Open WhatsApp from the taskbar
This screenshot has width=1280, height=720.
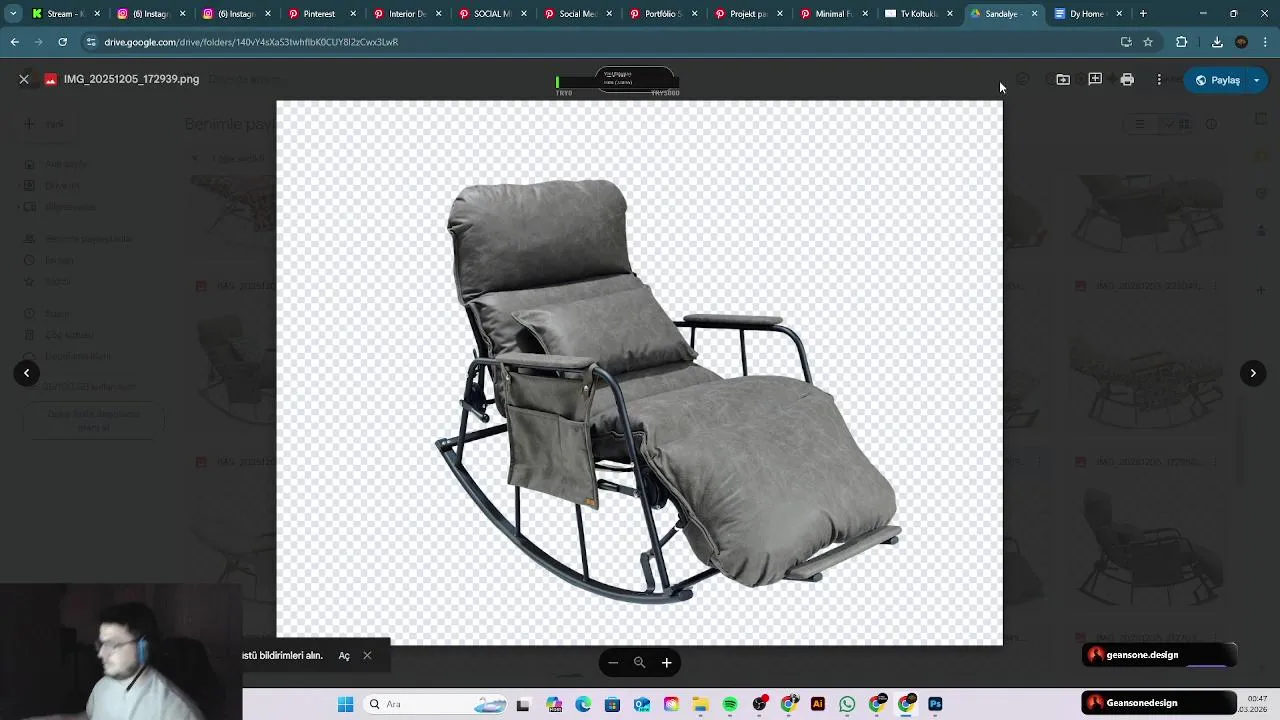(848, 704)
